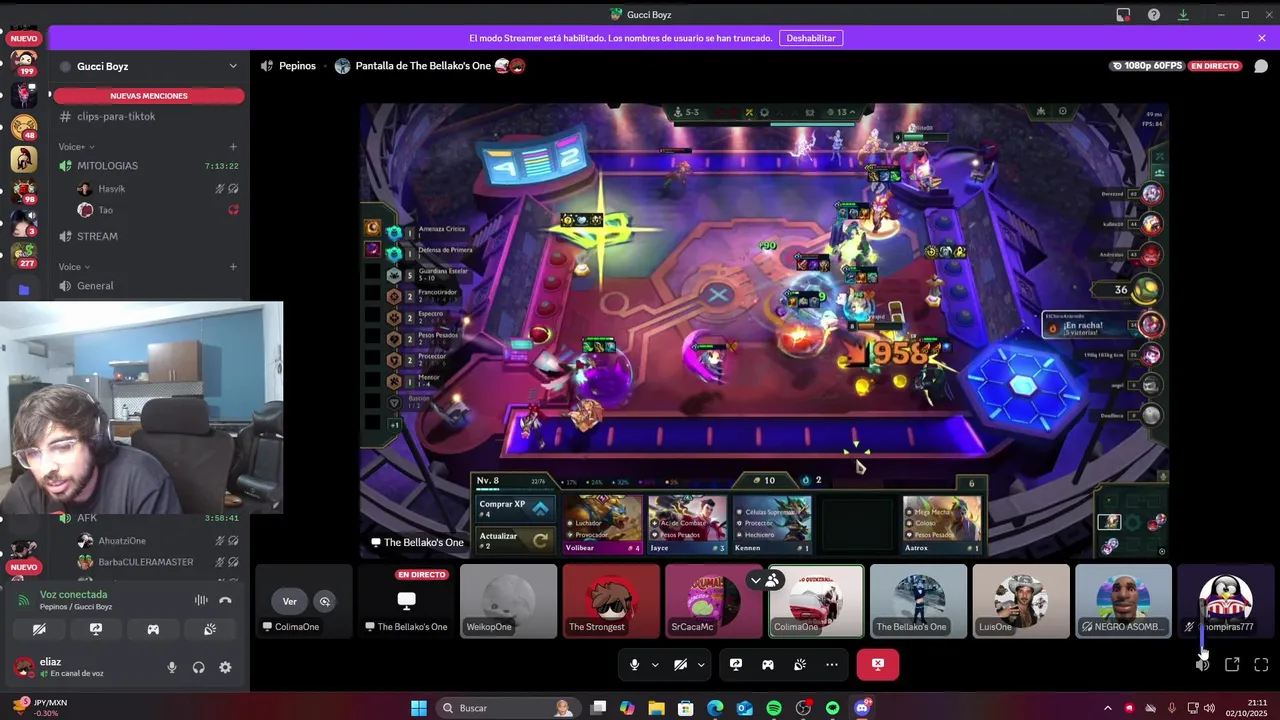The image size is (1280, 720).
Task: Toggle camera in bottom call controls
Action: click(x=680, y=664)
